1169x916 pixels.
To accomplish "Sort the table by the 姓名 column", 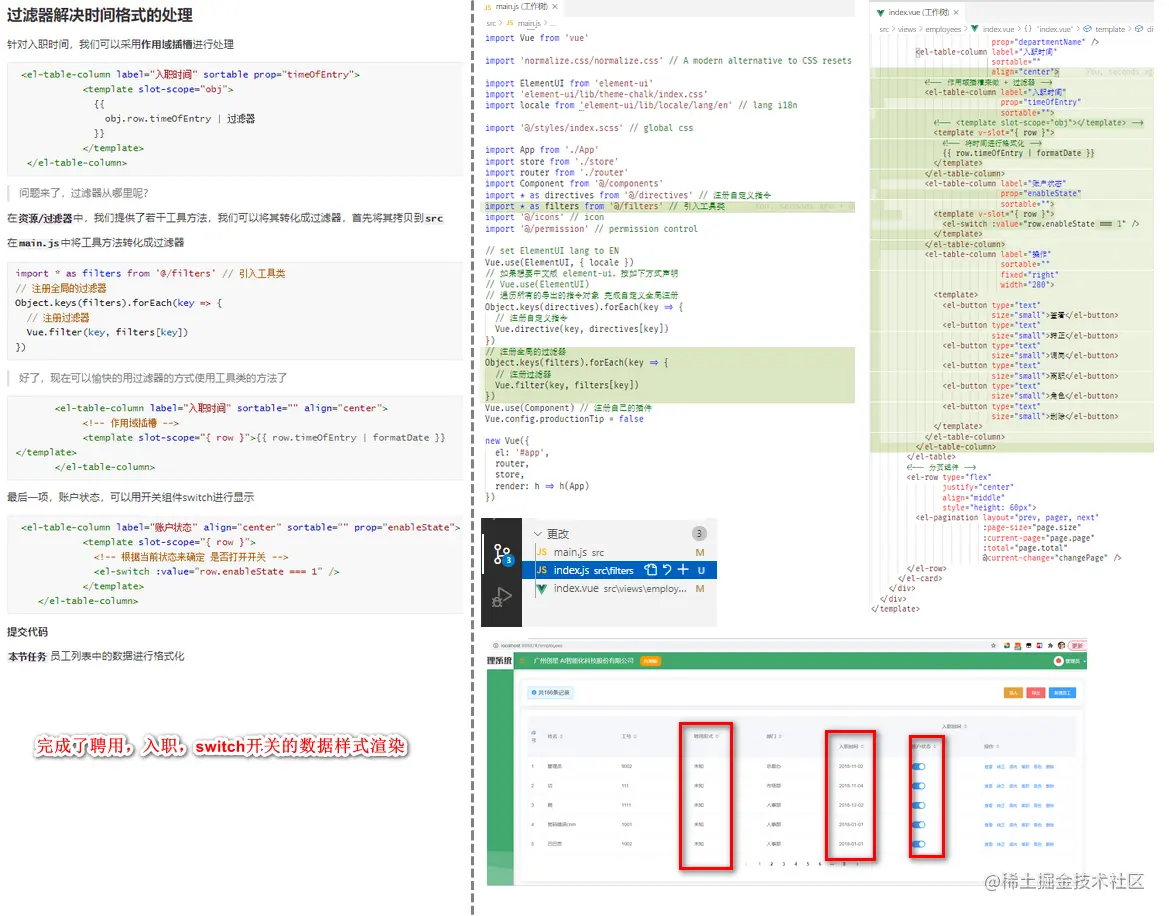I will click(555, 736).
